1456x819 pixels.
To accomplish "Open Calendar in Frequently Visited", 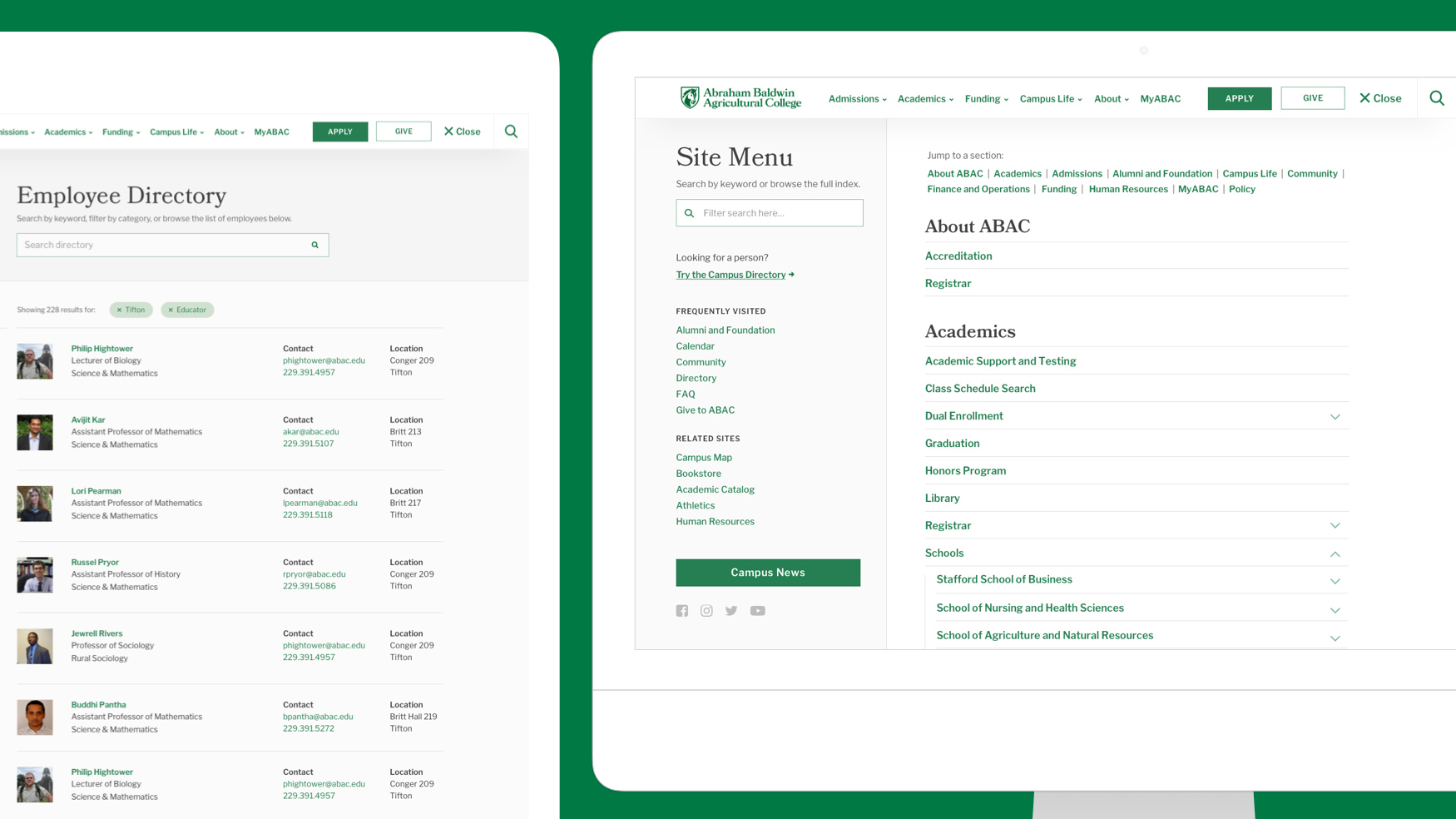I will 695,346.
